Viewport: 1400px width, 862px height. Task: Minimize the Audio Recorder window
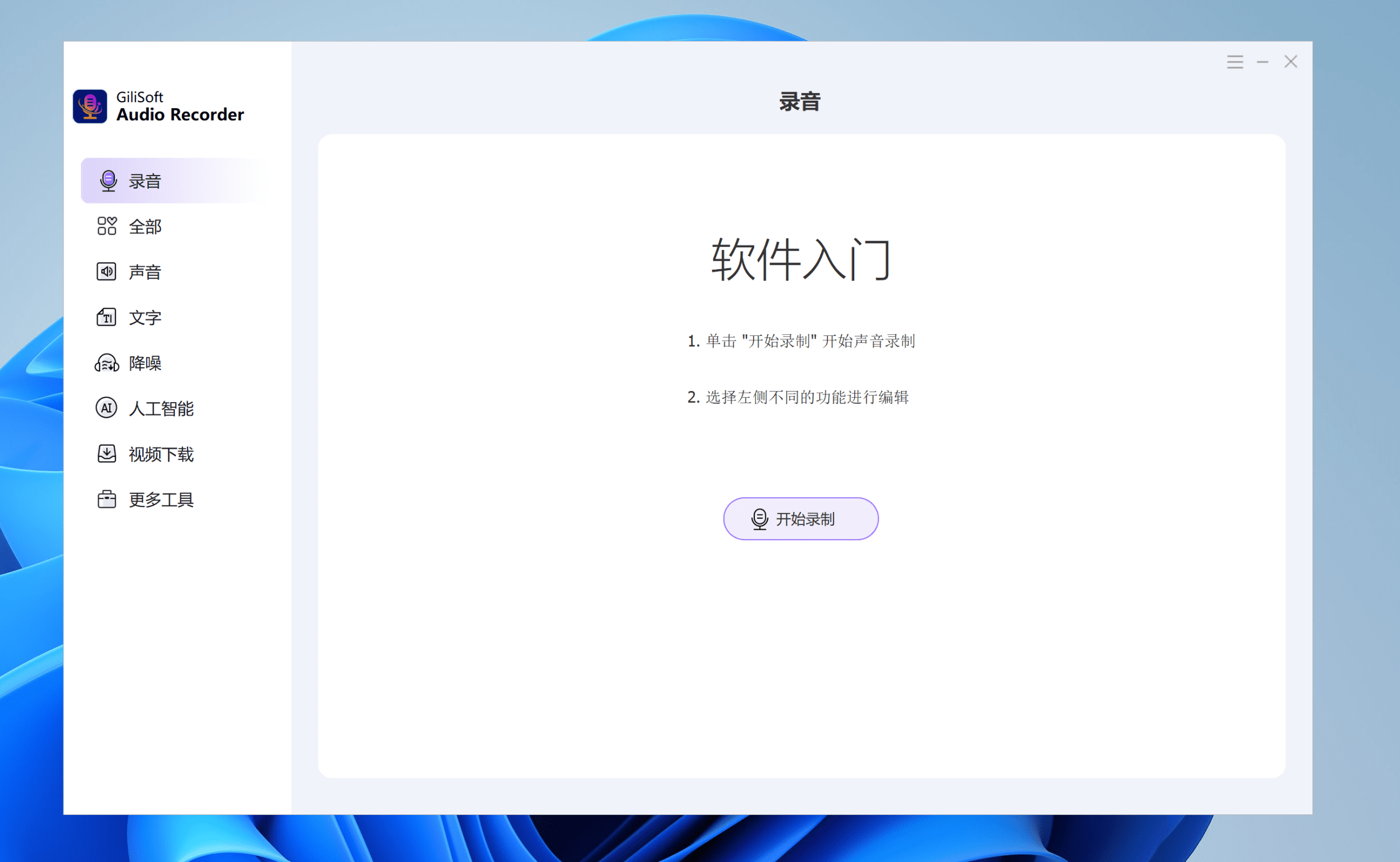[1263, 62]
